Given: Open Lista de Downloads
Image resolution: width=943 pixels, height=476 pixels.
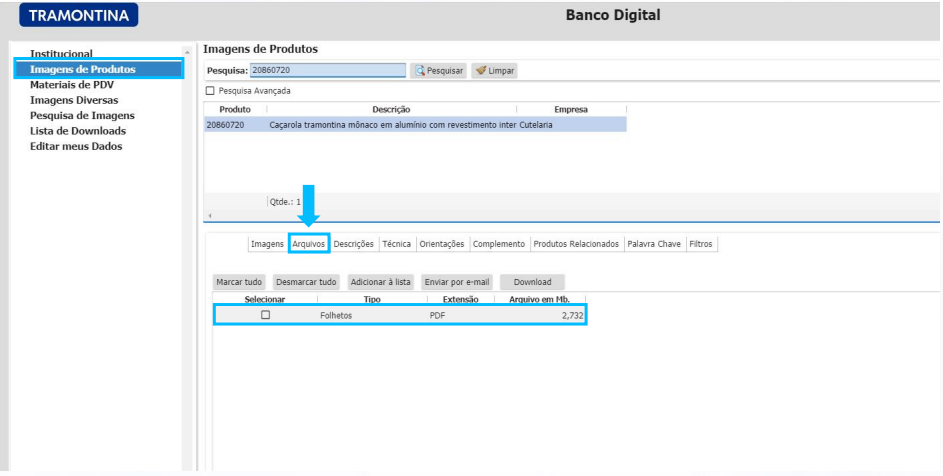Looking at the screenshot, I should tap(78, 131).
